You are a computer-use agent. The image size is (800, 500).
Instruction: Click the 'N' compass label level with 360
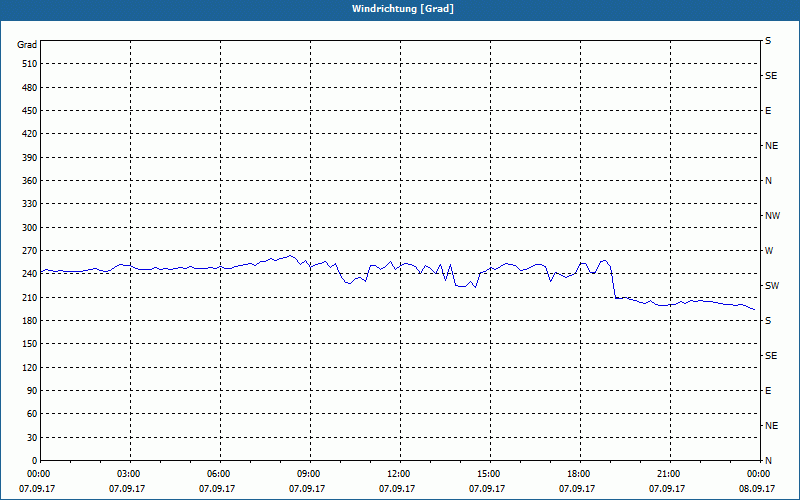[768, 181]
